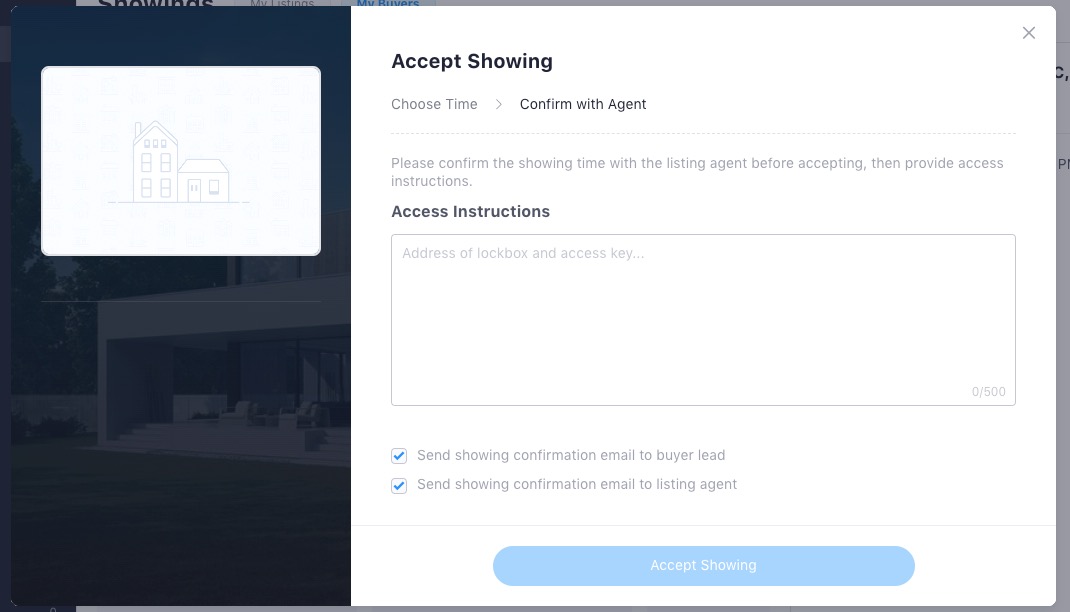Click the confirm showing time instruction text
1070x612 pixels.
[x=697, y=172]
